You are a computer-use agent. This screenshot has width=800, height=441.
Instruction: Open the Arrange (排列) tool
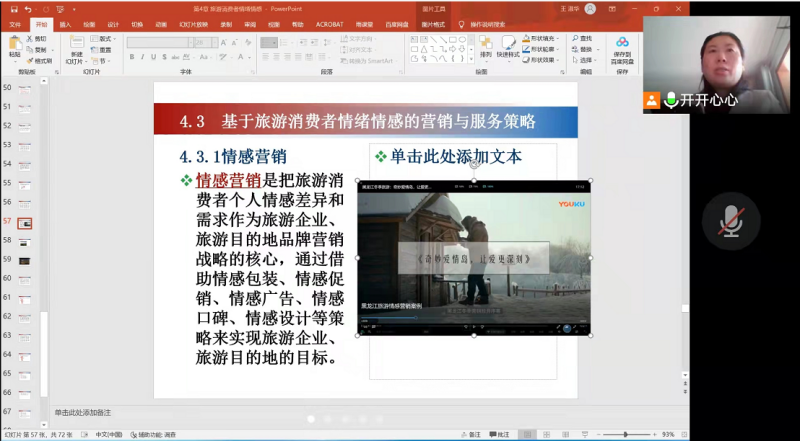point(485,45)
